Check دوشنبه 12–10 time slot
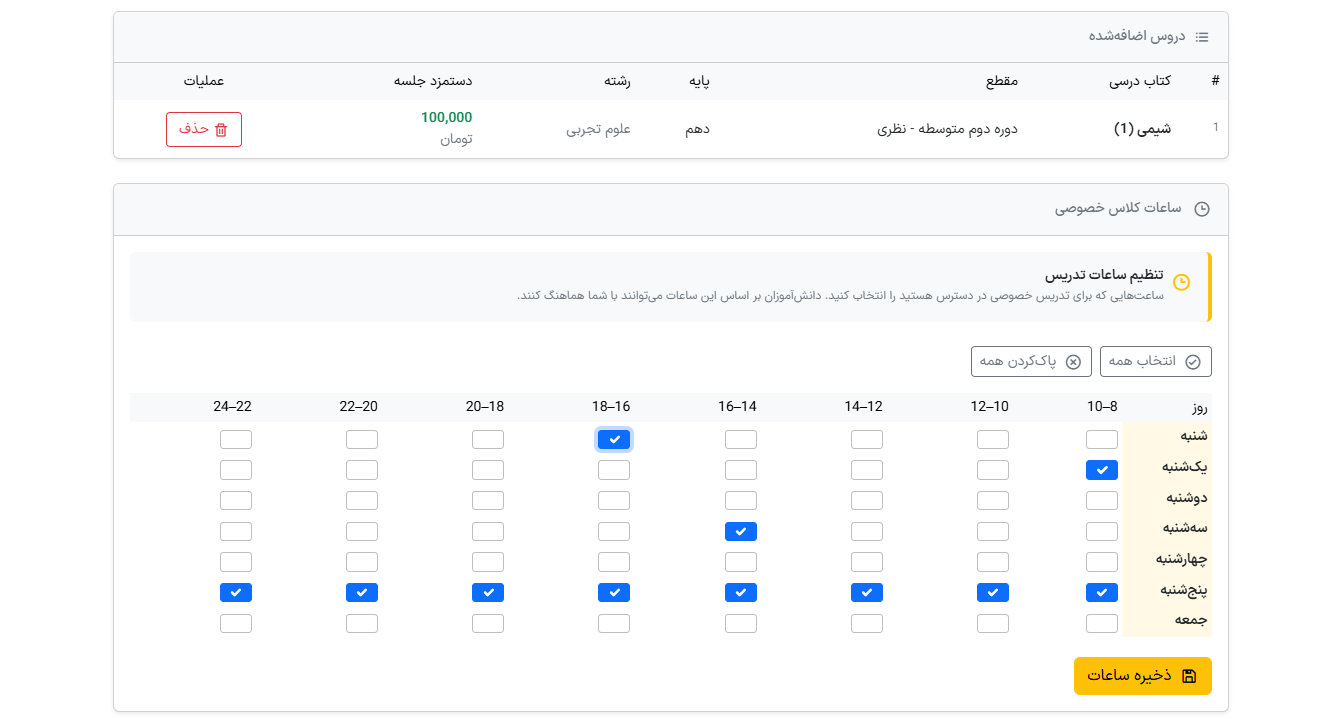Viewport: 1343px width, 721px height. coord(993,500)
